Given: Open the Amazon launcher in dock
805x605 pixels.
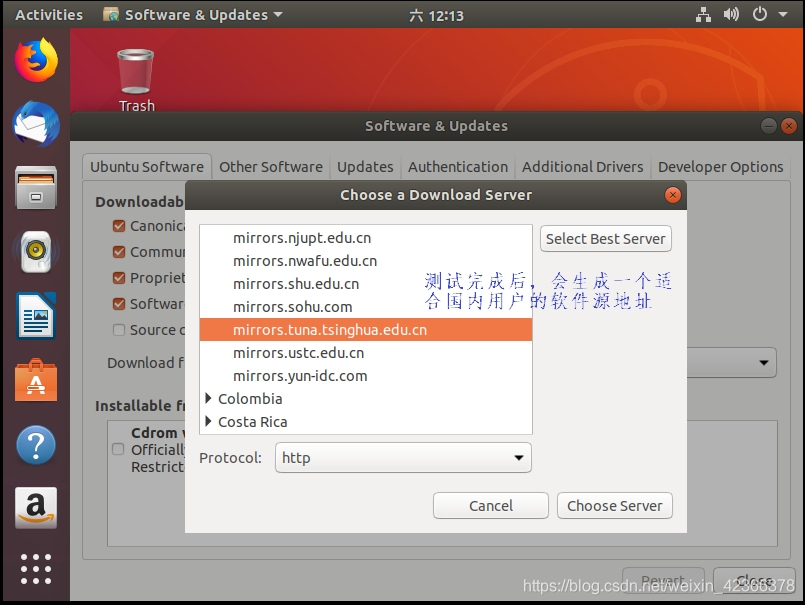Looking at the screenshot, I should pyautogui.click(x=36, y=508).
